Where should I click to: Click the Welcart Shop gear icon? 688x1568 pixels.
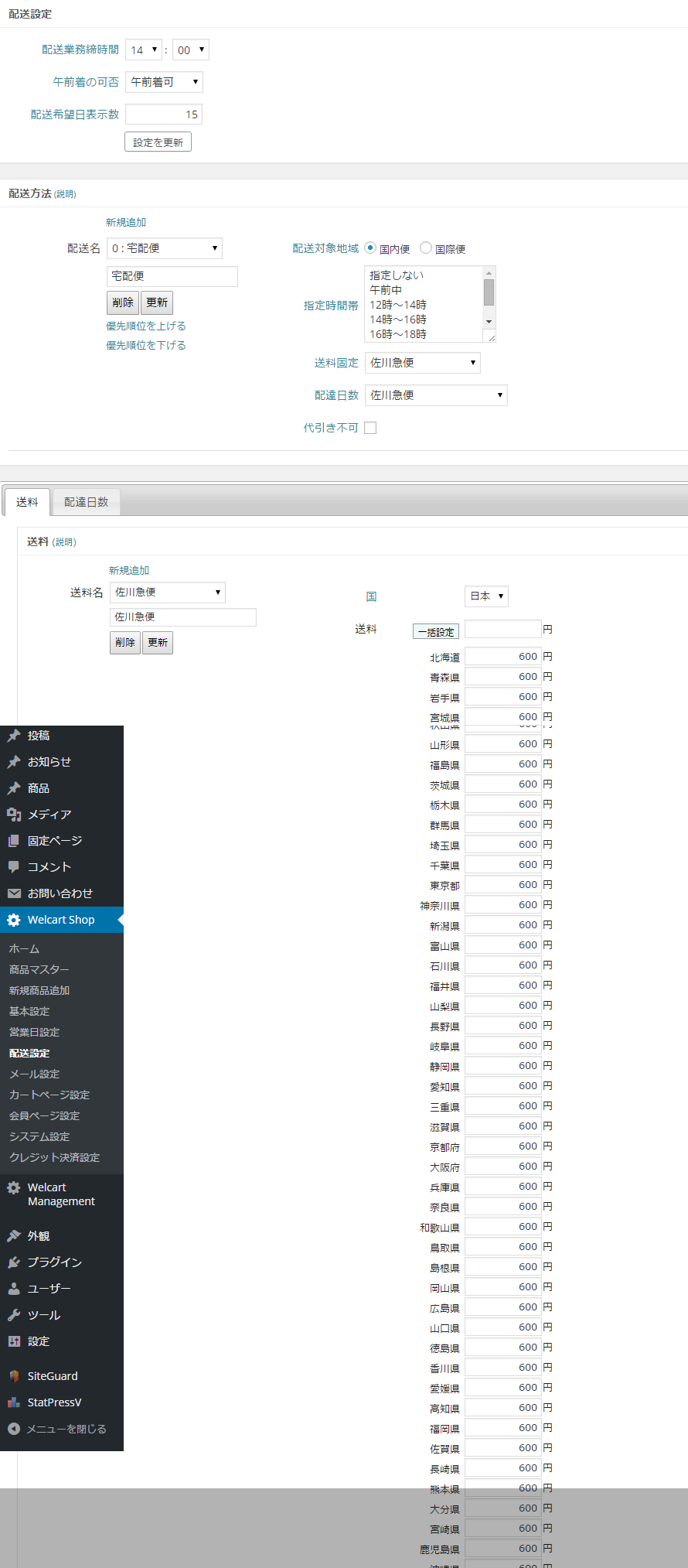pos(14,920)
